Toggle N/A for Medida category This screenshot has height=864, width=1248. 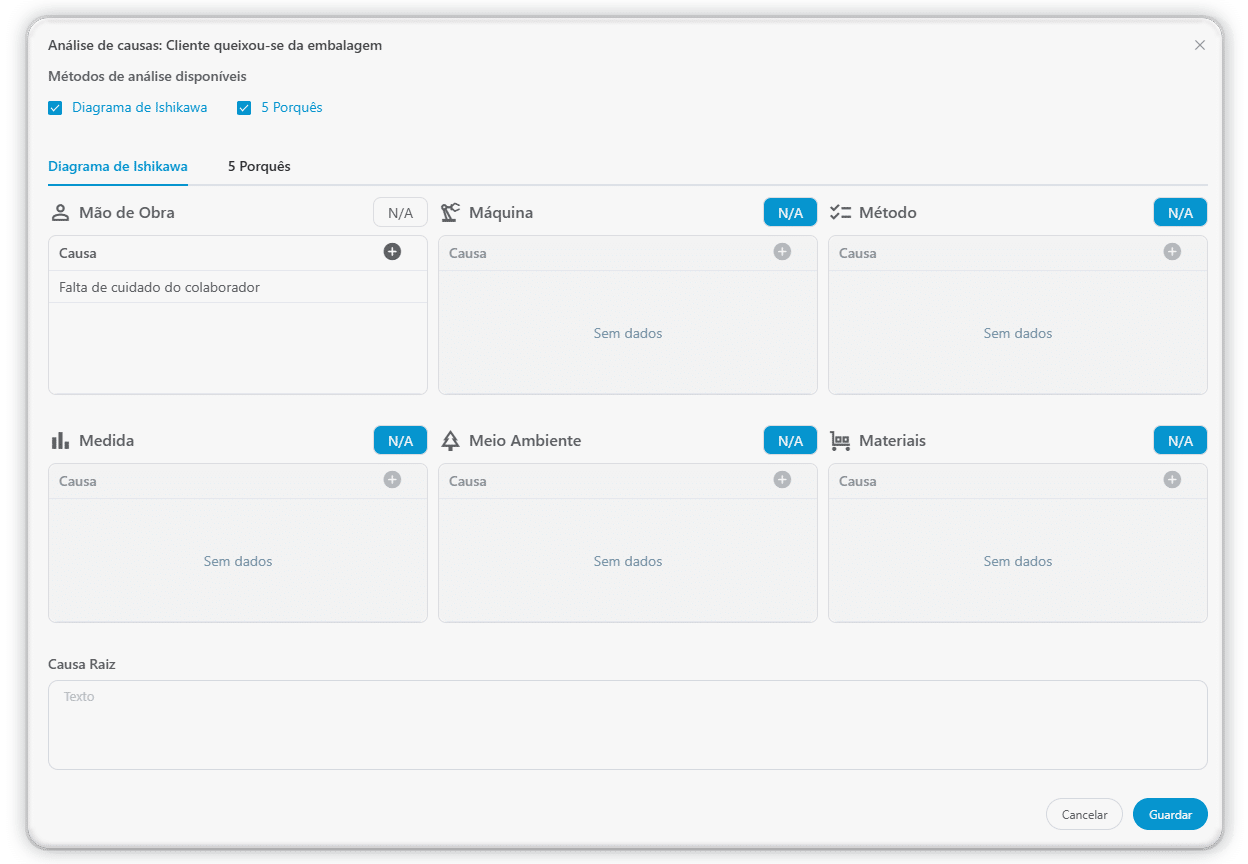pyautogui.click(x=400, y=440)
